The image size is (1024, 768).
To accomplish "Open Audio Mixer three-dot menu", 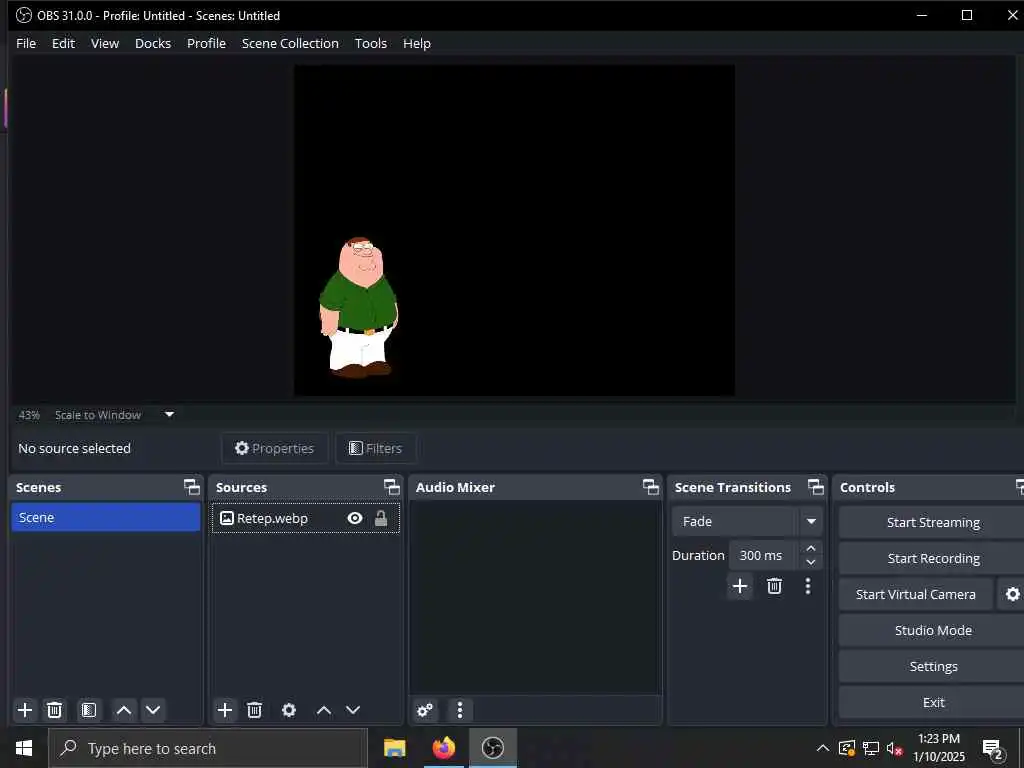I will click(x=460, y=710).
